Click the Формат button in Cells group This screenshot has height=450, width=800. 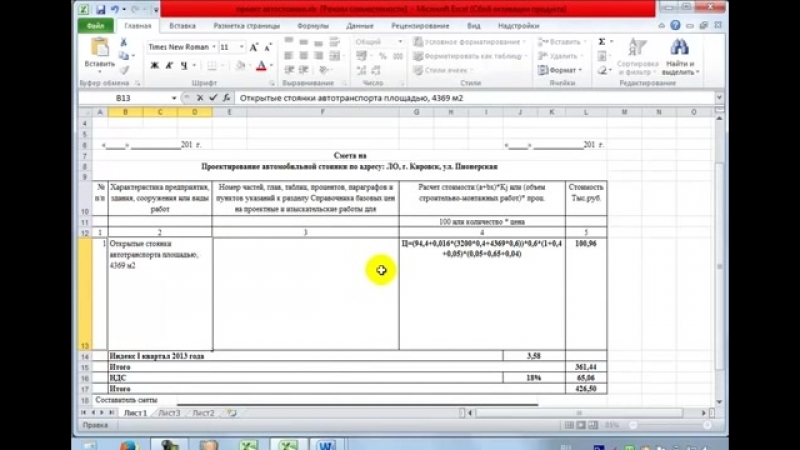pos(563,71)
